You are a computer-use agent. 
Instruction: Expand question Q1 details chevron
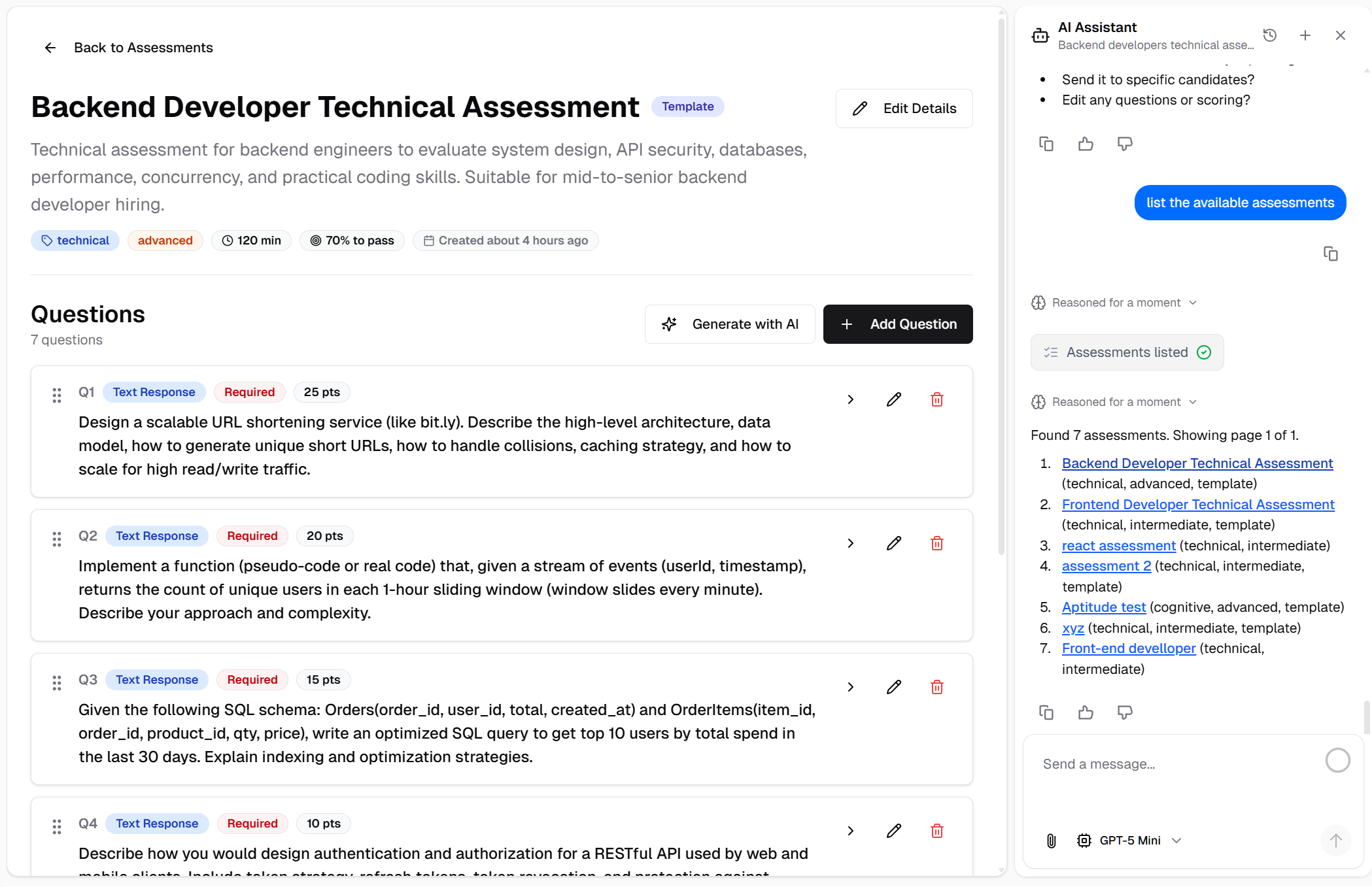850,399
